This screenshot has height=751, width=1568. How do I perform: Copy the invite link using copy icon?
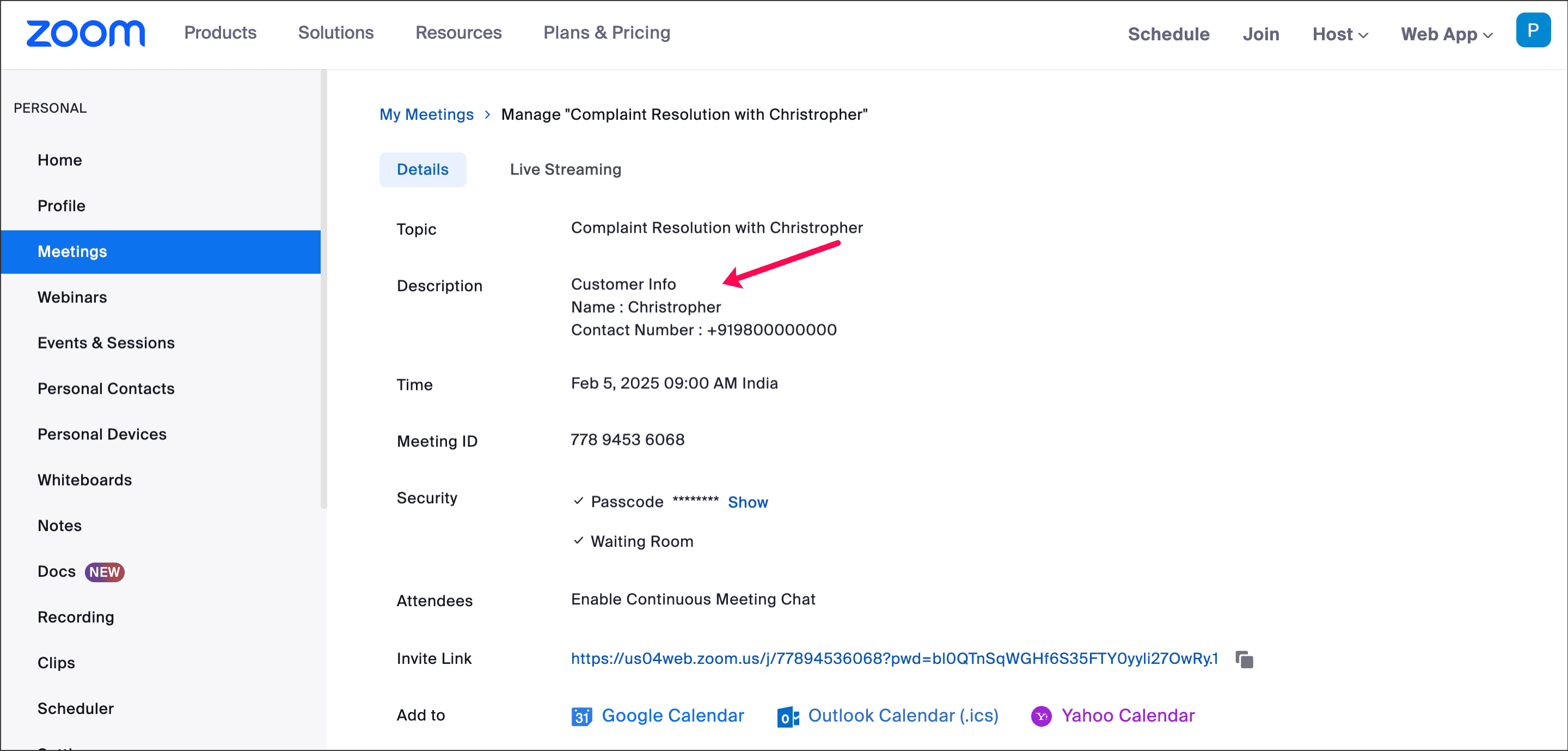click(x=1244, y=659)
